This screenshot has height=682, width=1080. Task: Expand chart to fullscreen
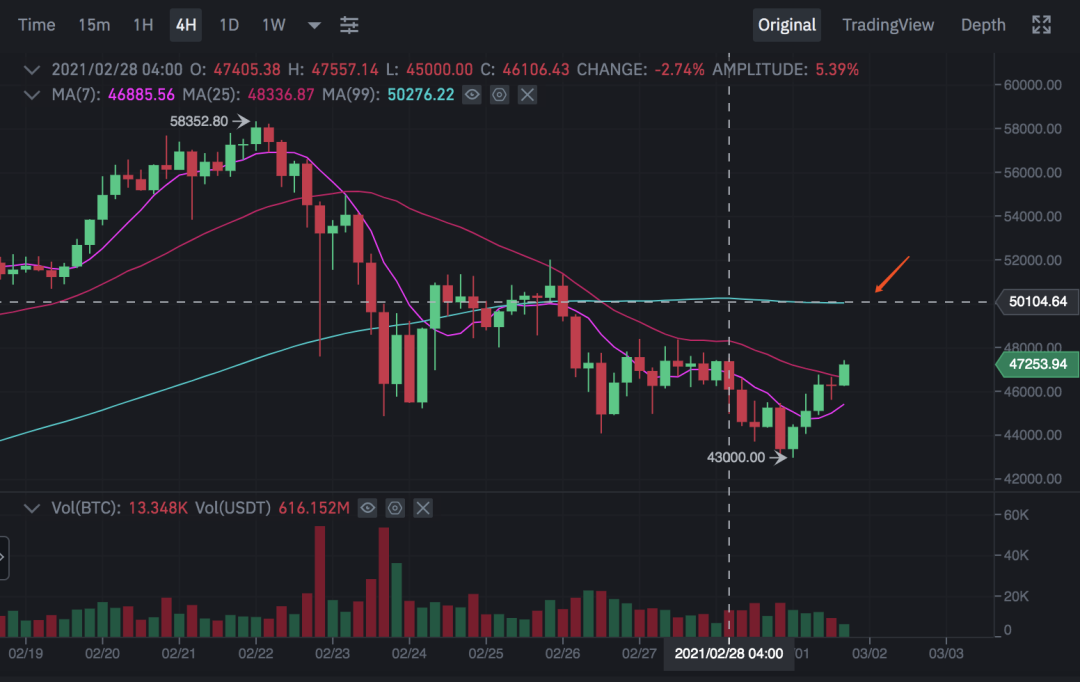pyautogui.click(x=1041, y=25)
